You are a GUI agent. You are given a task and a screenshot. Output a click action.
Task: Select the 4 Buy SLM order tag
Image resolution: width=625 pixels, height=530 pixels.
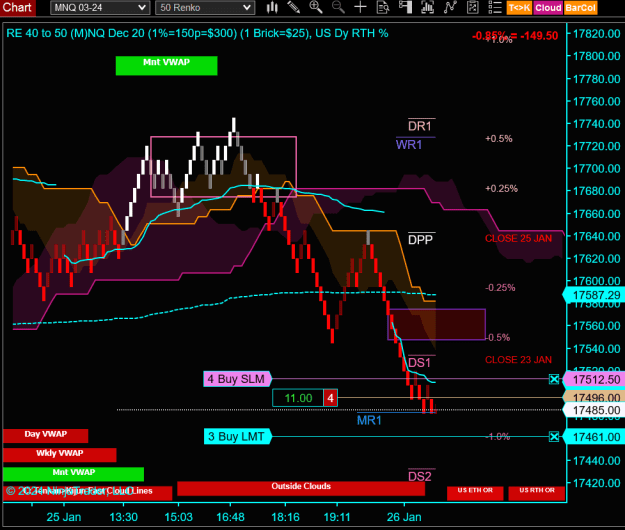click(238, 379)
